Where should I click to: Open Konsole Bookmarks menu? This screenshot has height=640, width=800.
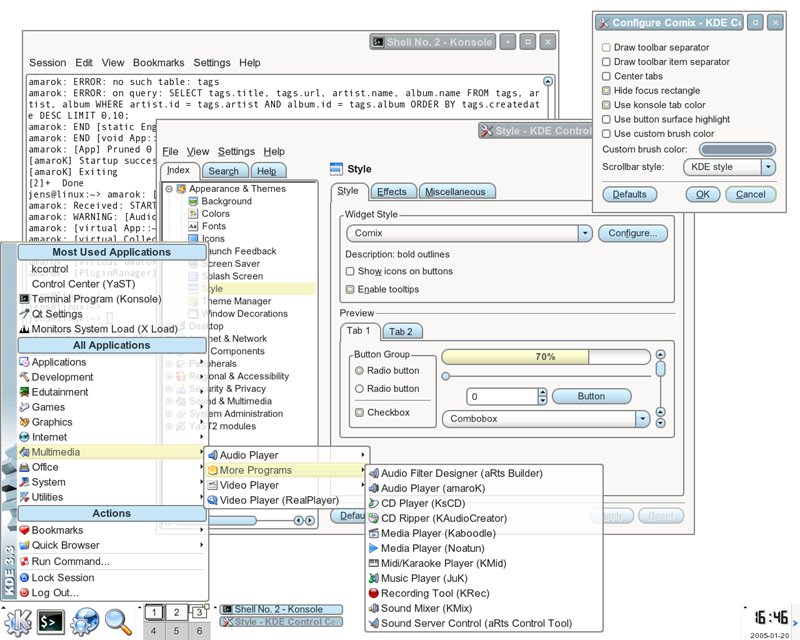tap(158, 63)
